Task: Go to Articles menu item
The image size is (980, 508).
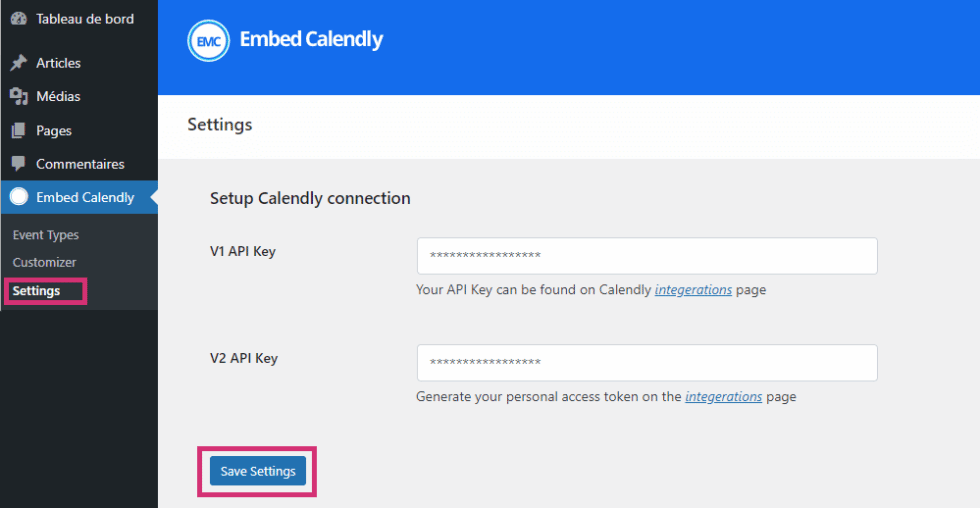Action: point(58,63)
